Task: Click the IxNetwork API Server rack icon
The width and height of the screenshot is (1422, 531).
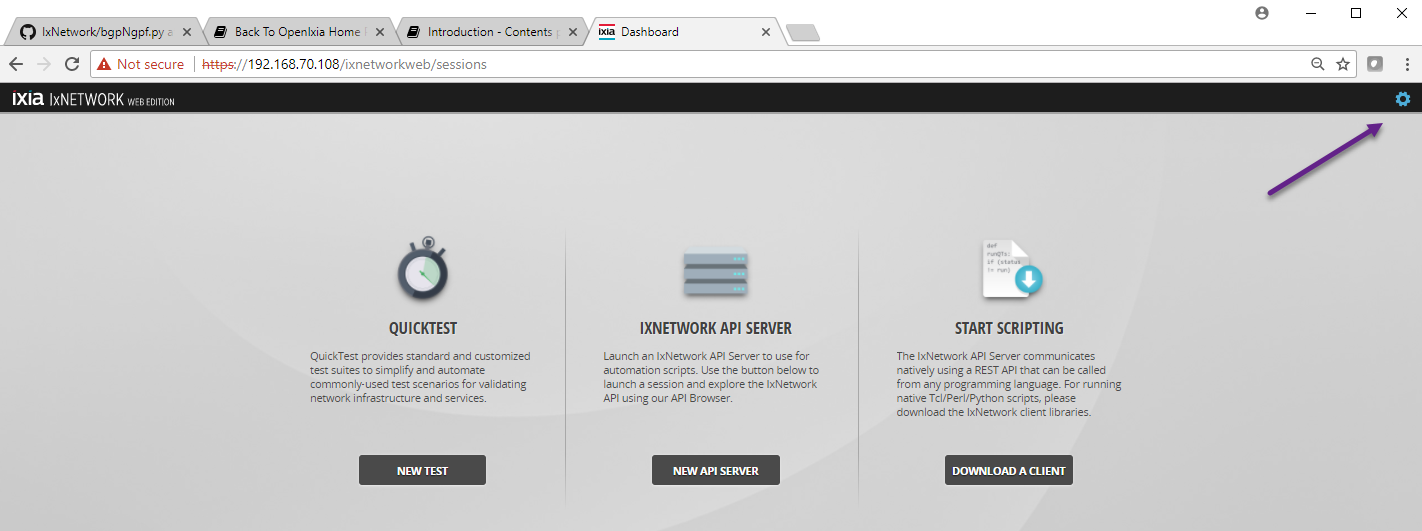Action: (x=715, y=272)
